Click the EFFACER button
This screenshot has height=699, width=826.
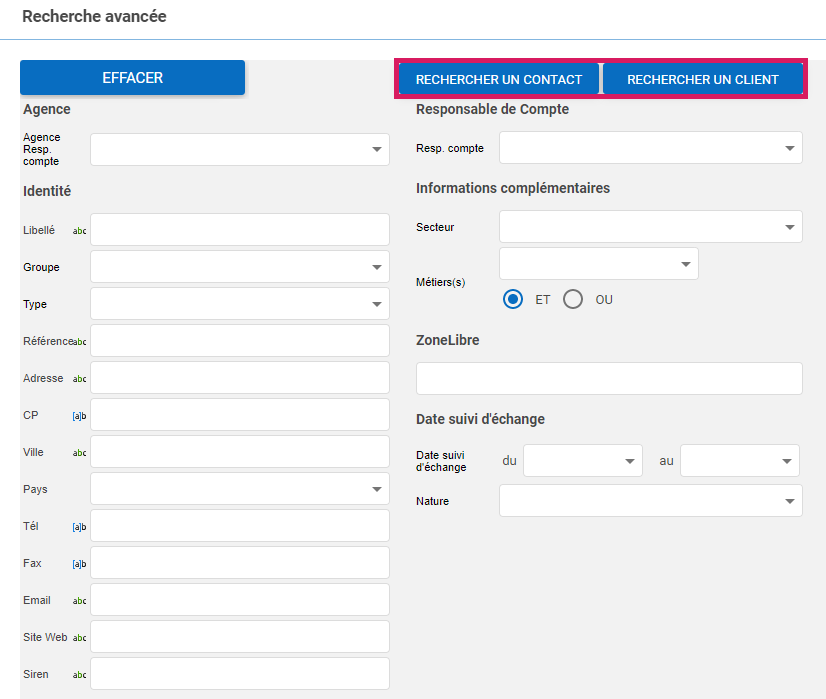132,78
